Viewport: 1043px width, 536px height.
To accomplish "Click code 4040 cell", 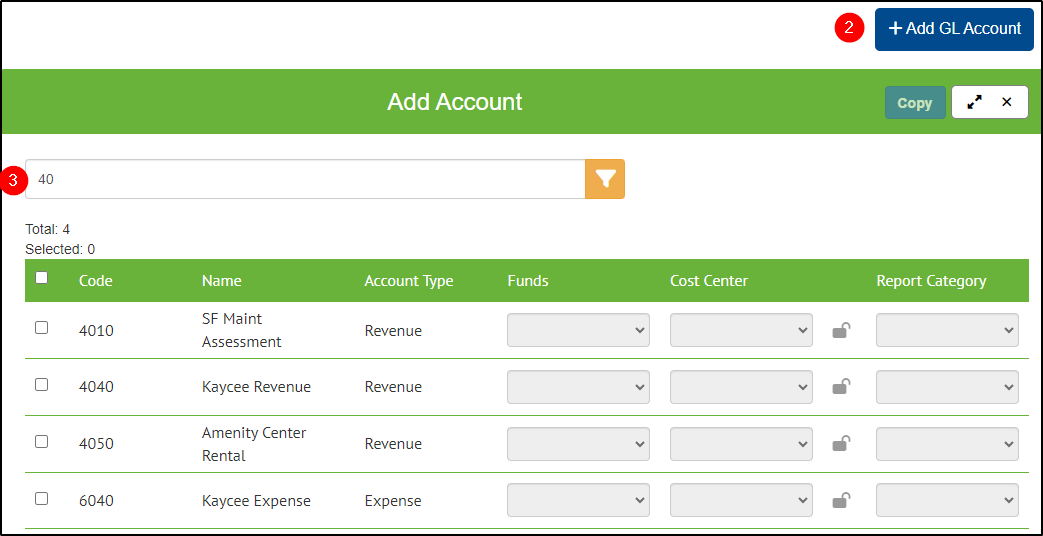I will [x=96, y=387].
